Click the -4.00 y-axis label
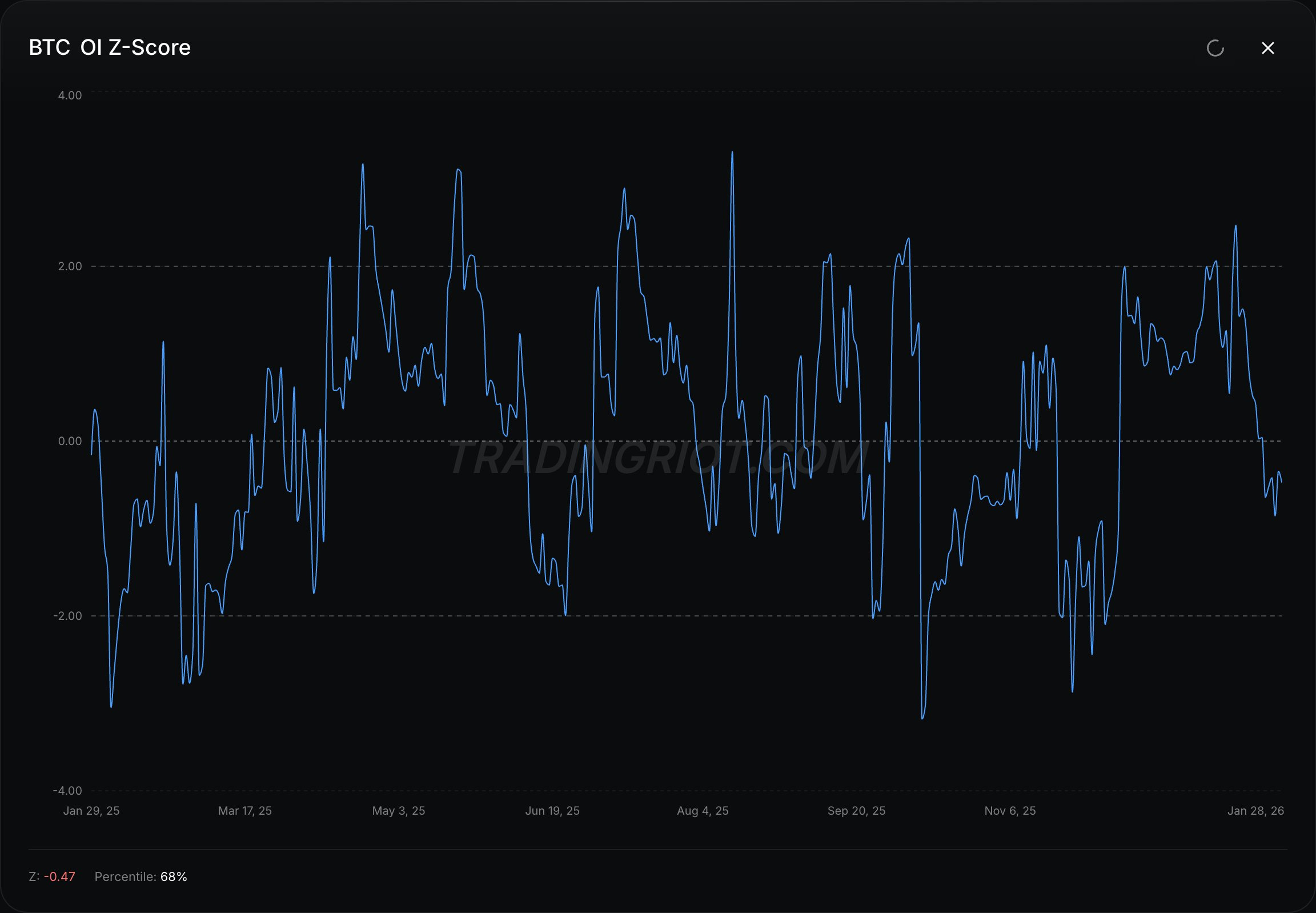 (67, 791)
